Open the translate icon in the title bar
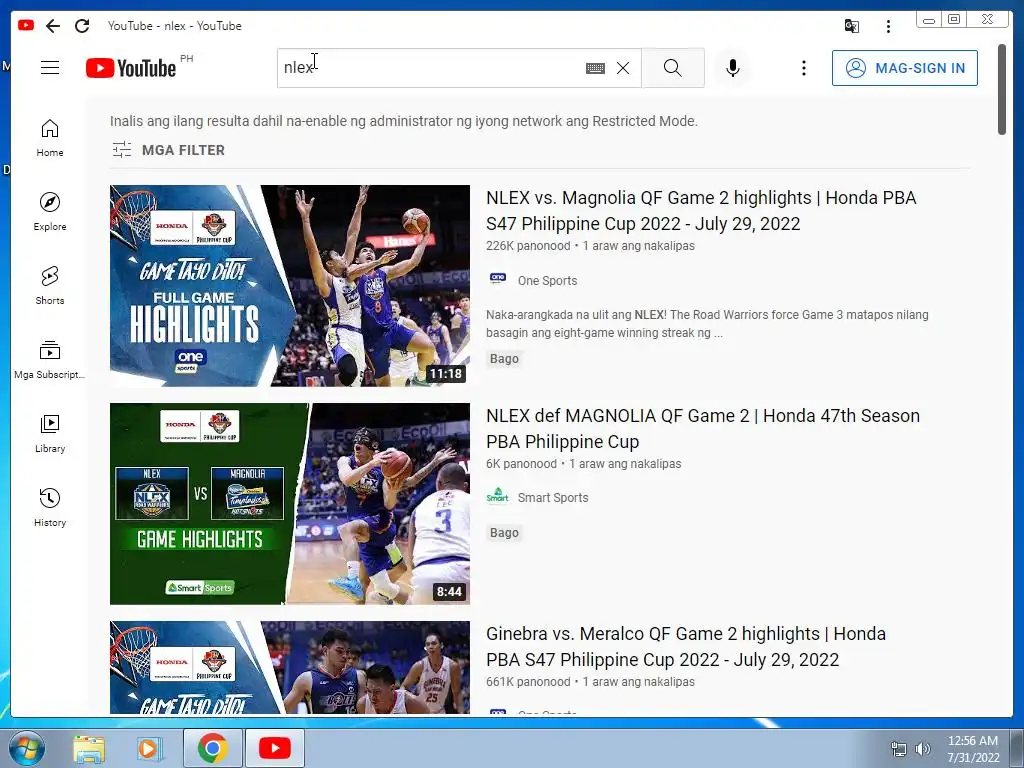The height and width of the screenshot is (768, 1024). click(852, 26)
